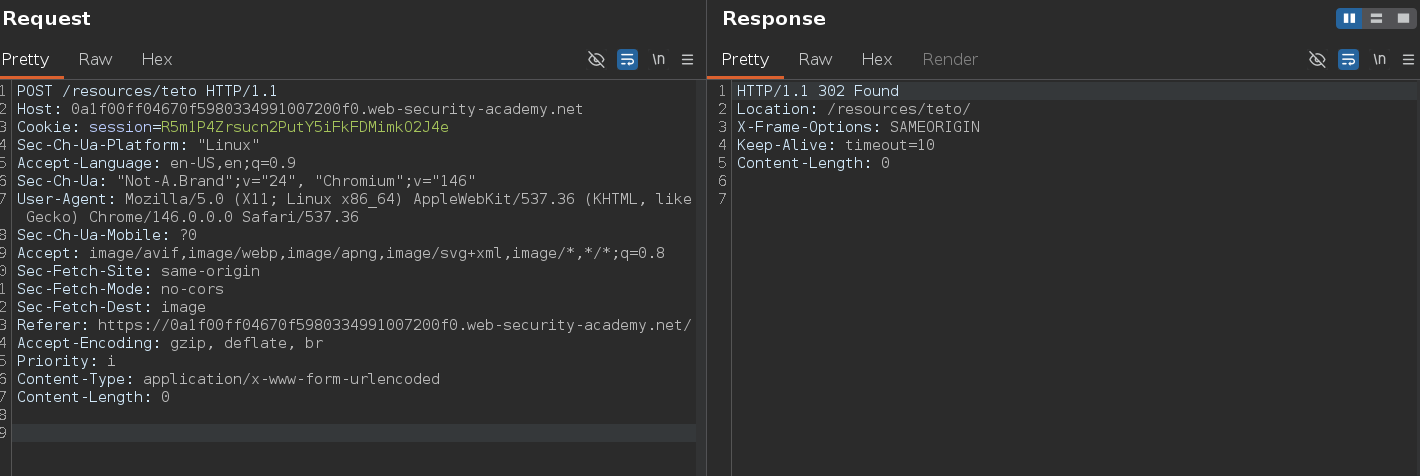The height and width of the screenshot is (476, 1420).
Task: Click the POST /resources/teto request line
Action: pyautogui.click(x=147, y=91)
